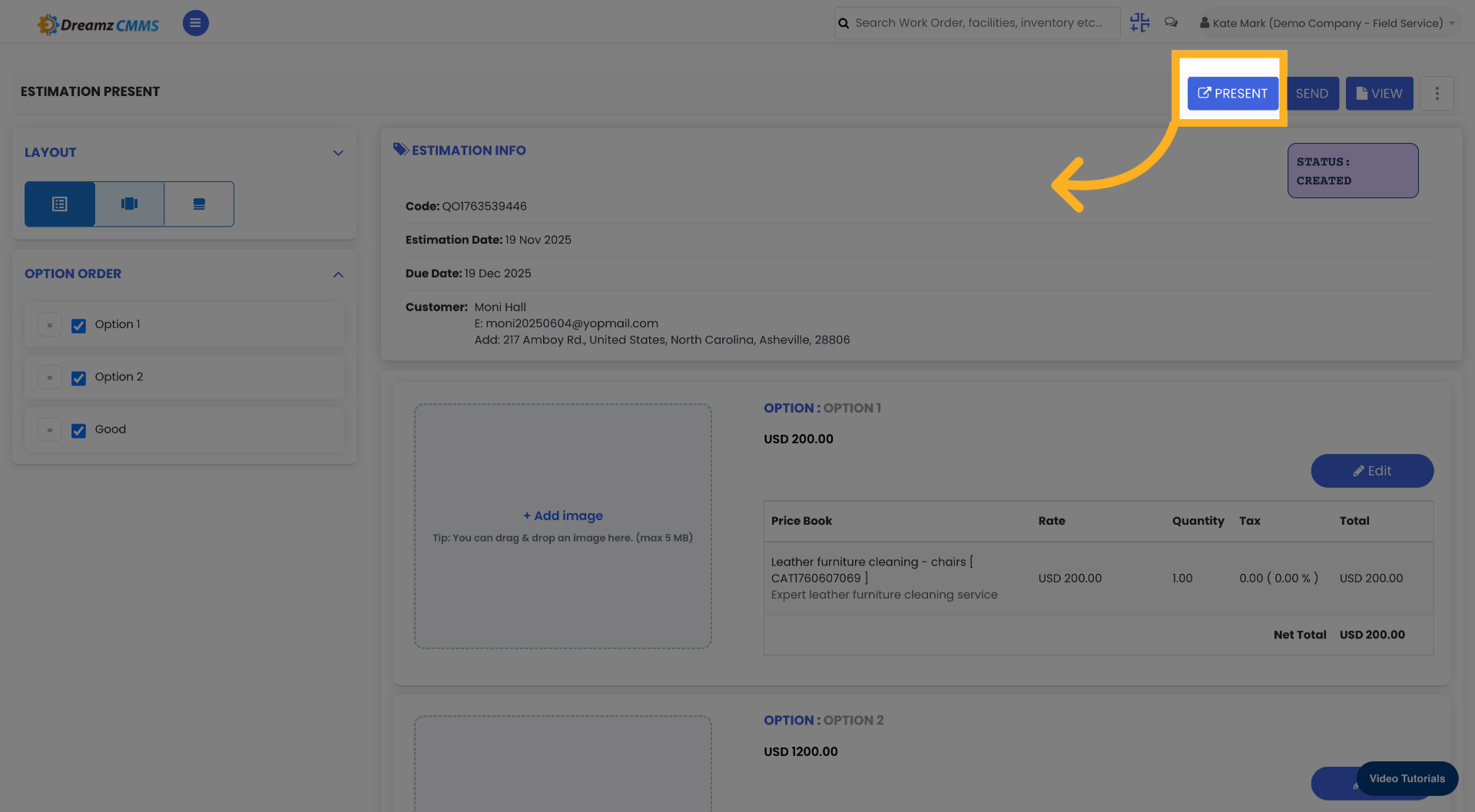Image resolution: width=1475 pixels, height=812 pixels.
Task: Click the Net Total USD 200.00 value
Action: (1372, 635)
